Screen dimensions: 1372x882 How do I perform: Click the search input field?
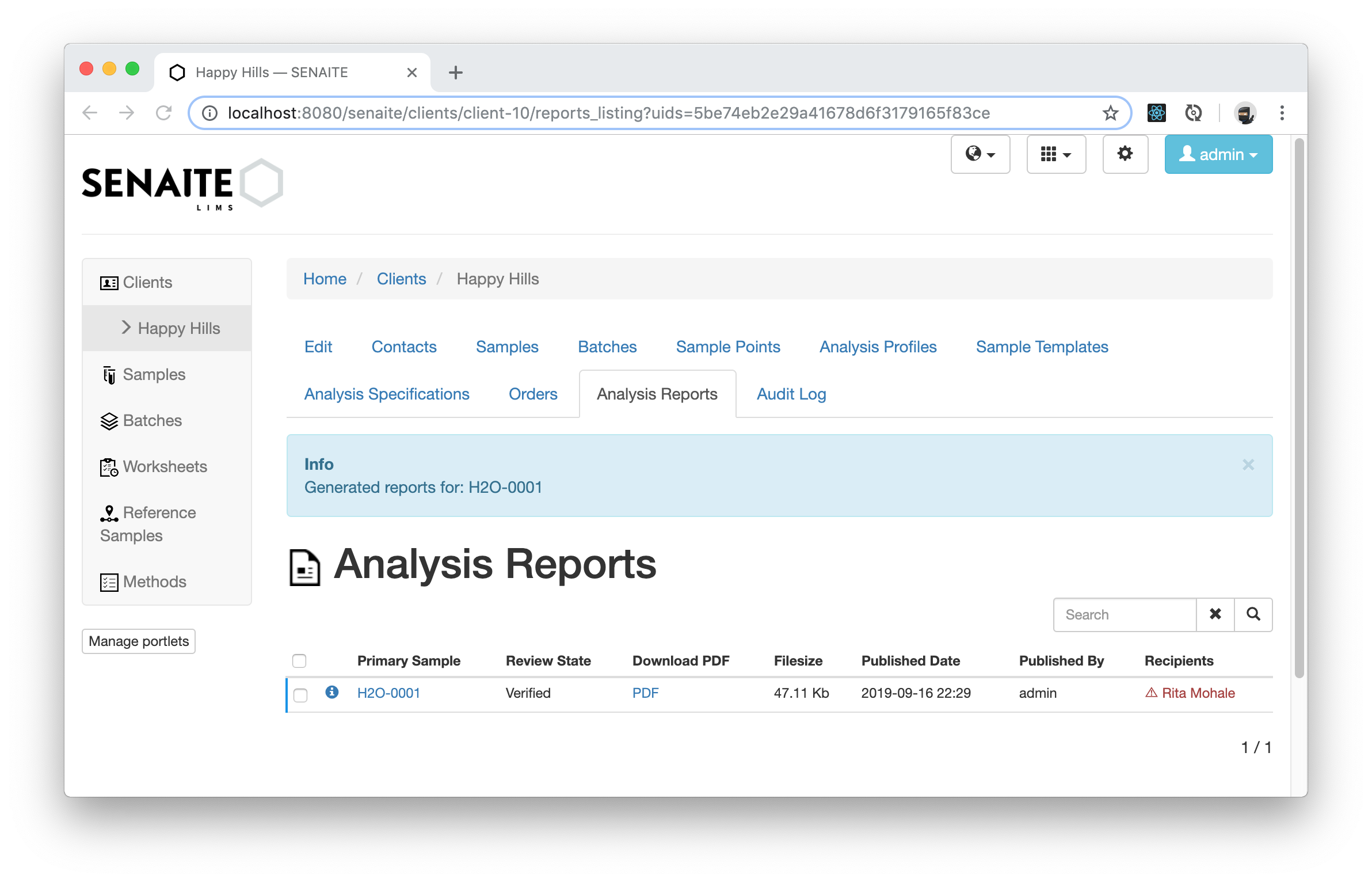point(1124,615)
